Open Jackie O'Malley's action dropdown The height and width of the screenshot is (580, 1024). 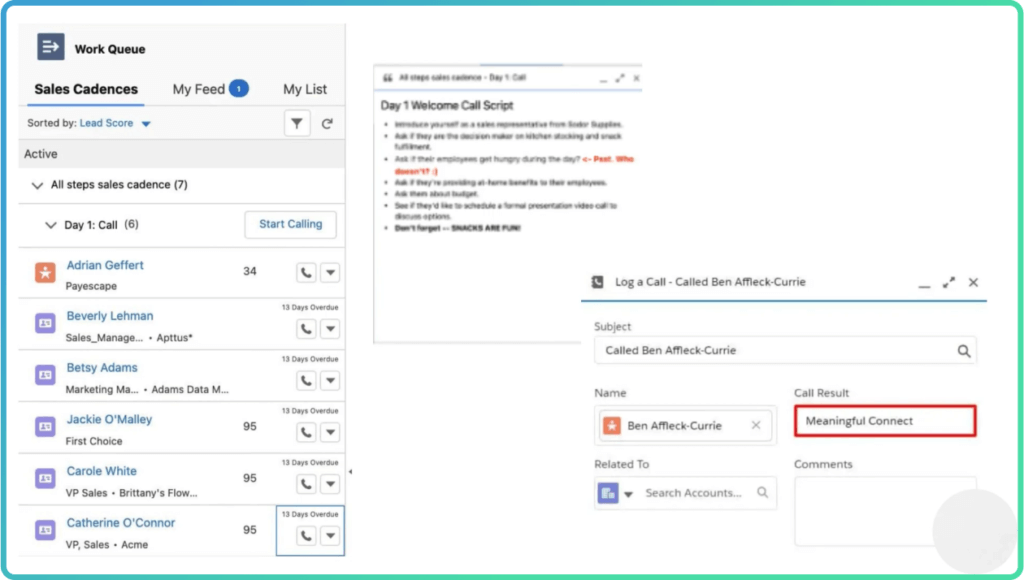pyautogui.click(x=330, y=432)
